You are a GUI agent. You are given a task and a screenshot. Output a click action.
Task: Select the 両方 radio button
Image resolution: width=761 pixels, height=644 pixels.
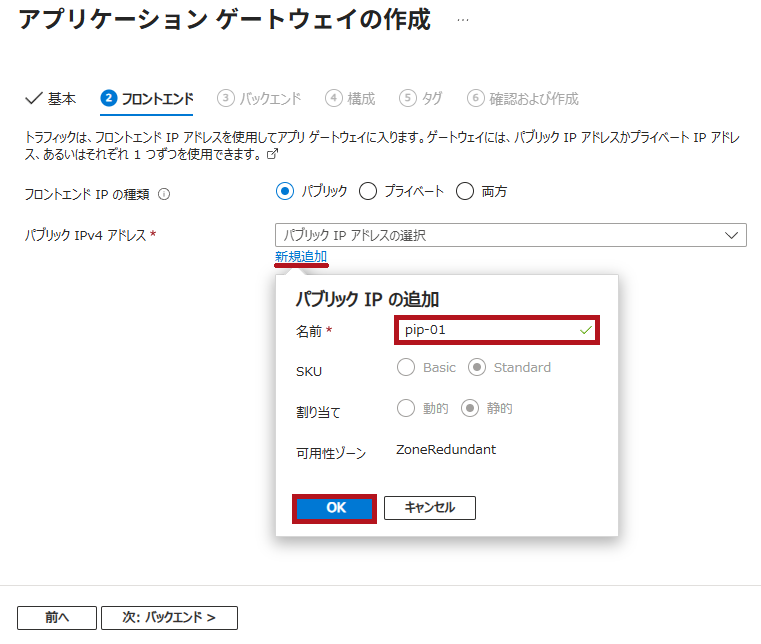(x=464, y=191)
